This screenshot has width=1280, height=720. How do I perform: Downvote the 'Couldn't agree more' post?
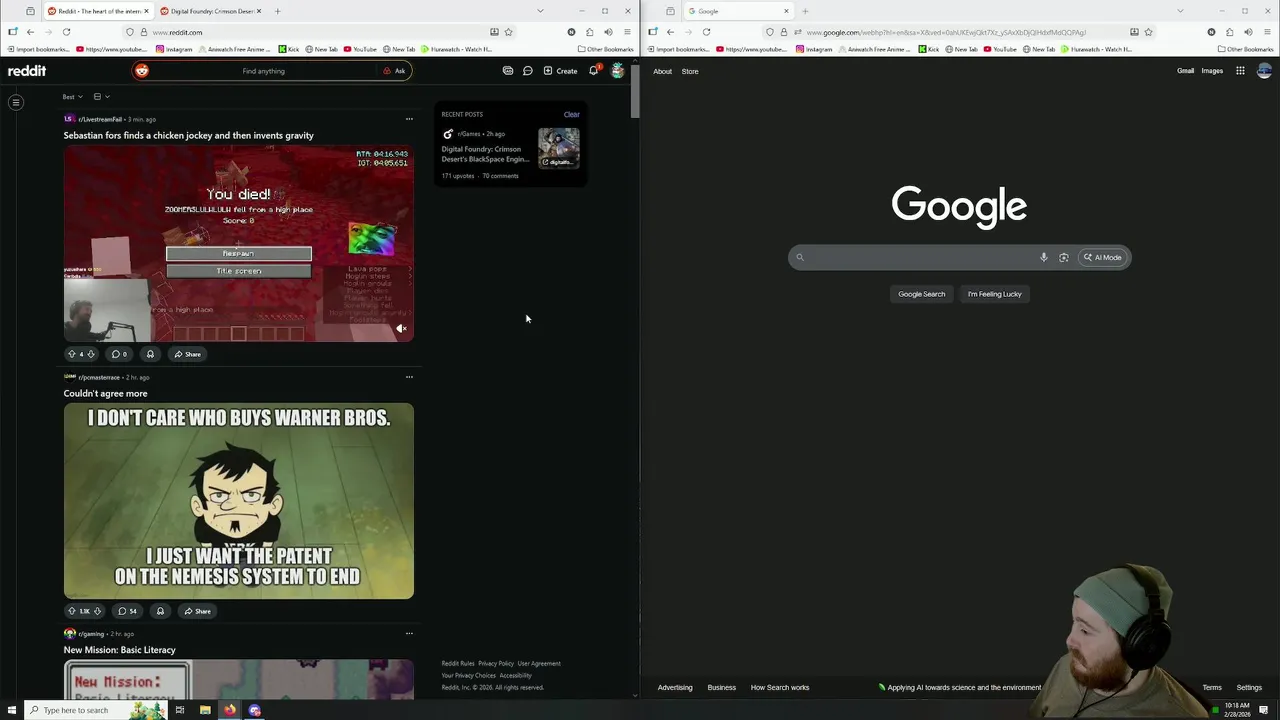pos(97,611)
